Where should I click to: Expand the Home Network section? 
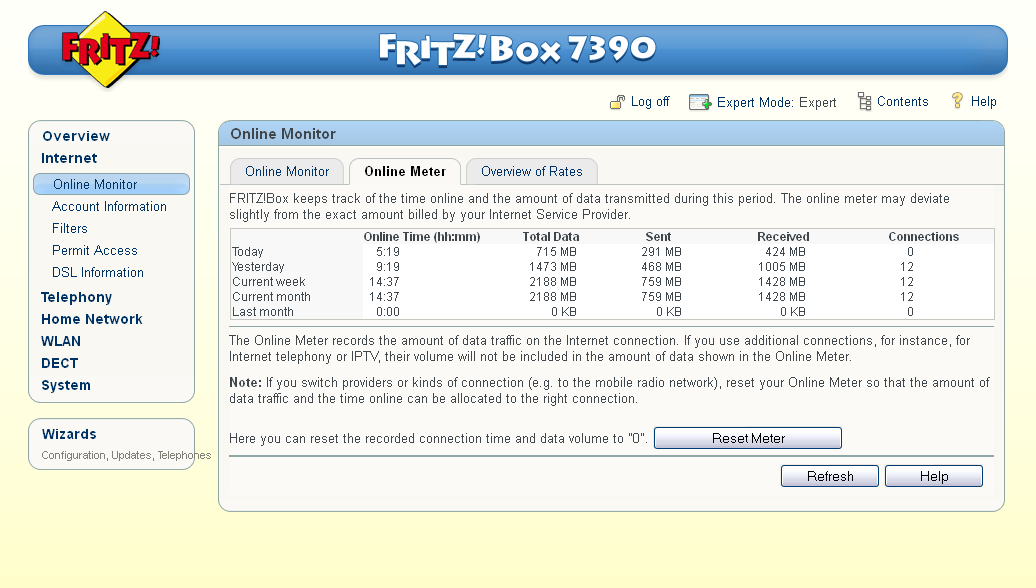(91, 319)
